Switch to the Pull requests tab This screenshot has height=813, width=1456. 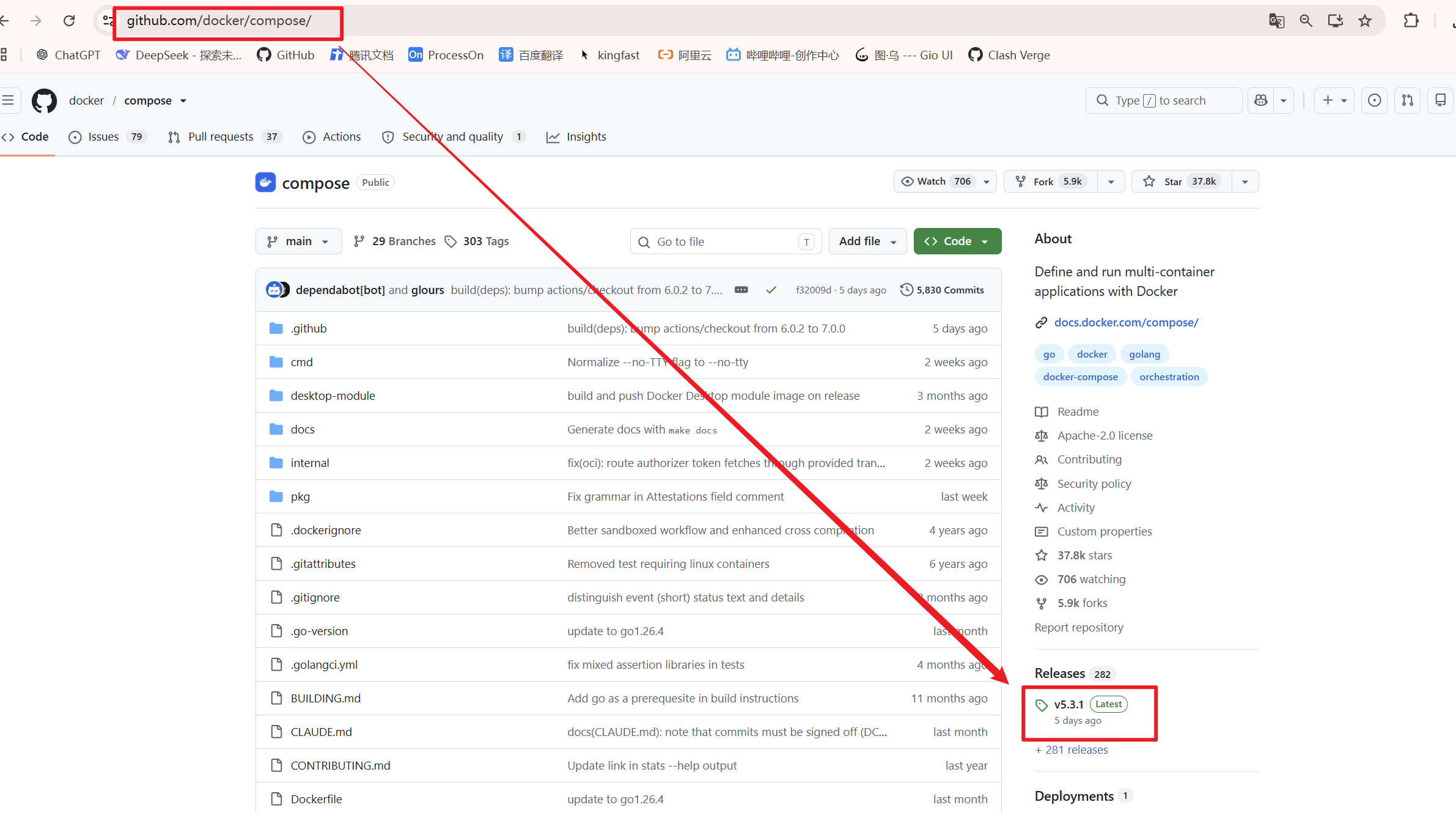pos(225,137)
